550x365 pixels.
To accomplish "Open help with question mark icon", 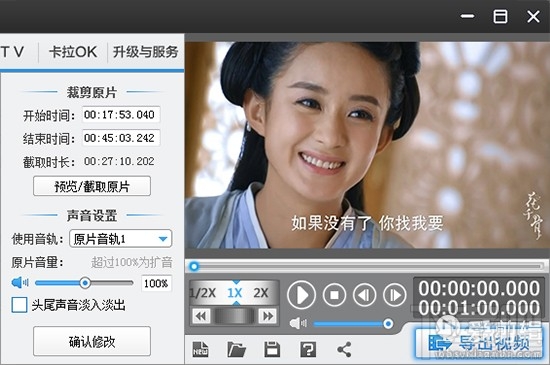I will coord(308,349).
